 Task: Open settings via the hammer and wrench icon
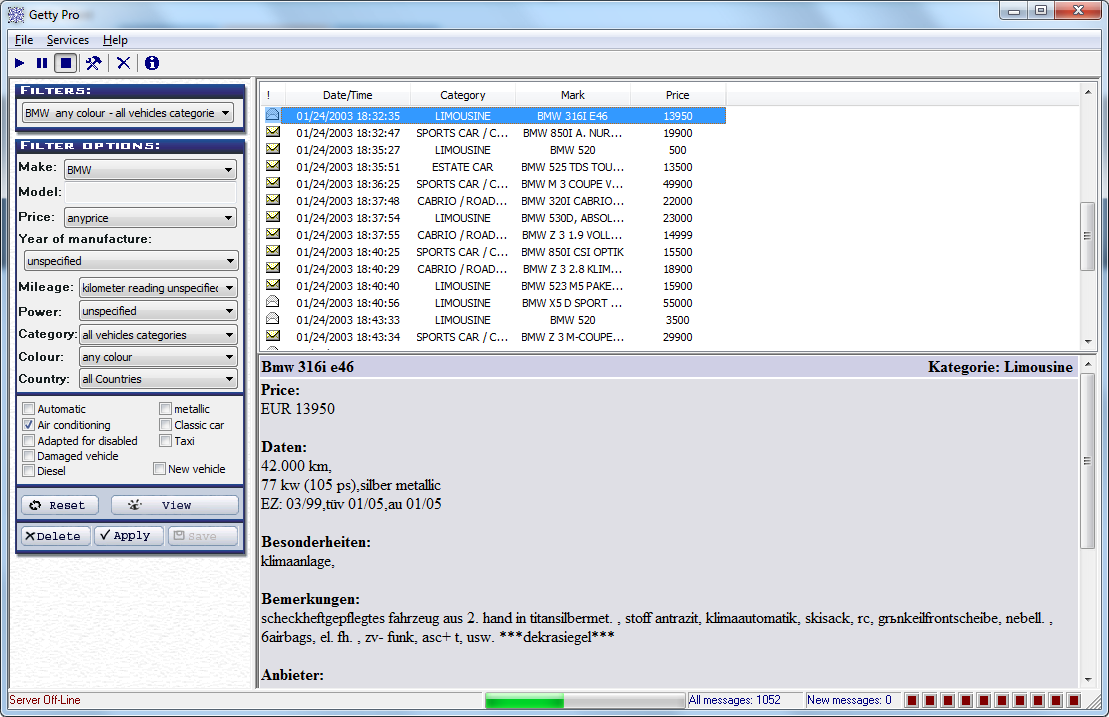coord(93,63)
